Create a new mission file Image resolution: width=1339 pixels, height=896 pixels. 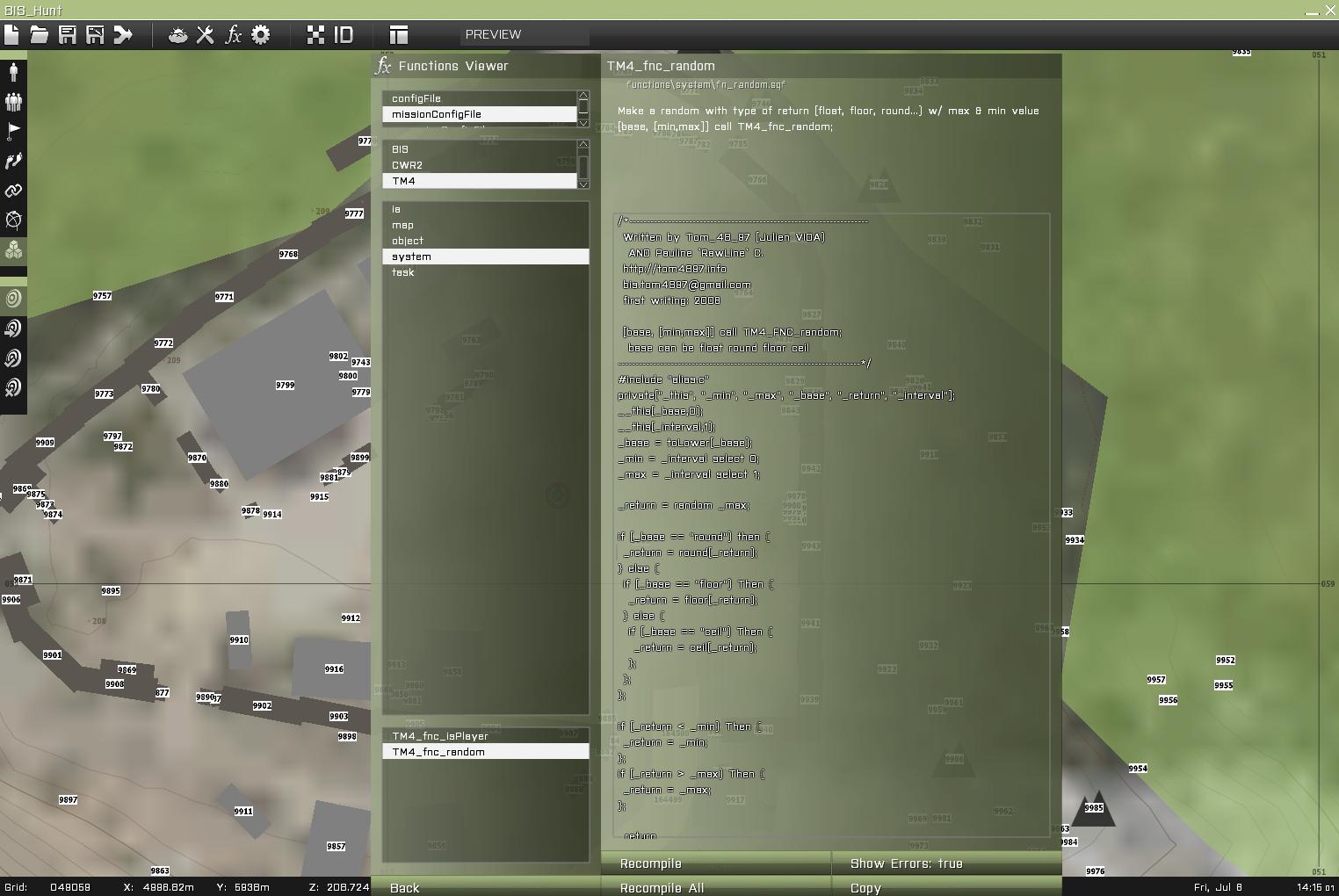tap(11, 34)
